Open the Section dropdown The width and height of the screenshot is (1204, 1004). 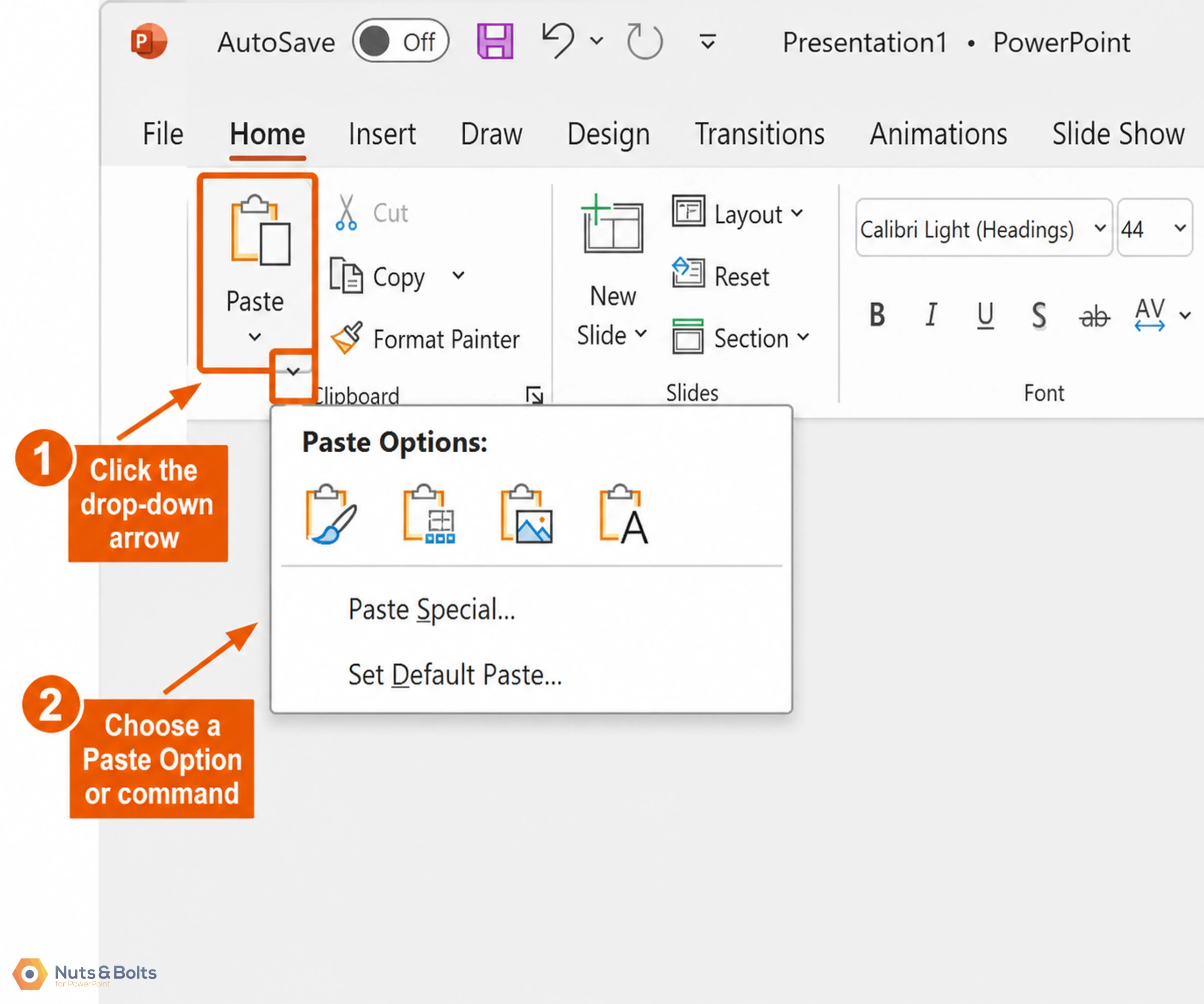(x=741, y=338)
